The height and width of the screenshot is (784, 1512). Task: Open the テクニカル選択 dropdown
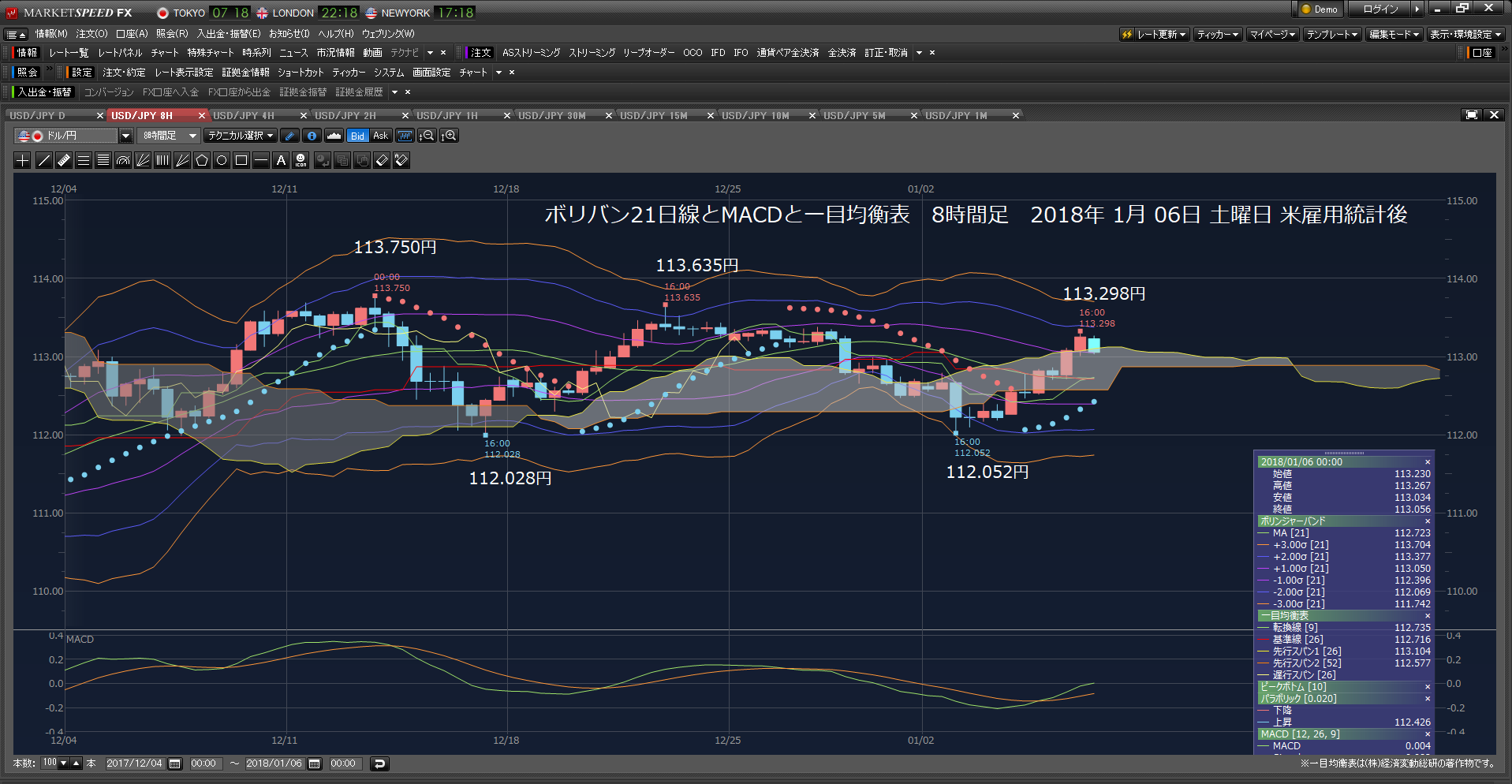pyautogui.click(x=240, y=136)
